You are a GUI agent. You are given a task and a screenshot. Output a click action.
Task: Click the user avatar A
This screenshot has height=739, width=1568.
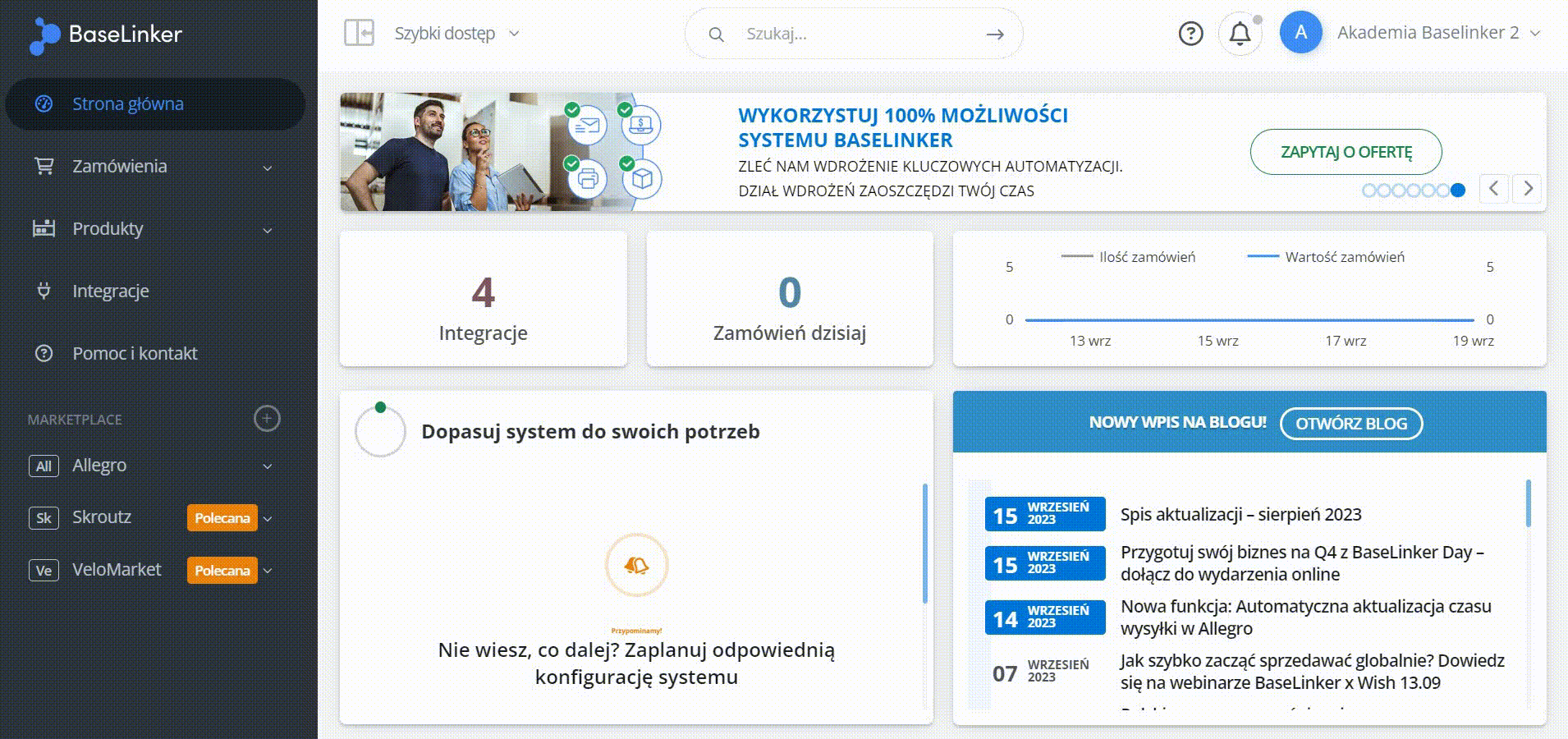pyautogui.click(x=1300, y=33)
